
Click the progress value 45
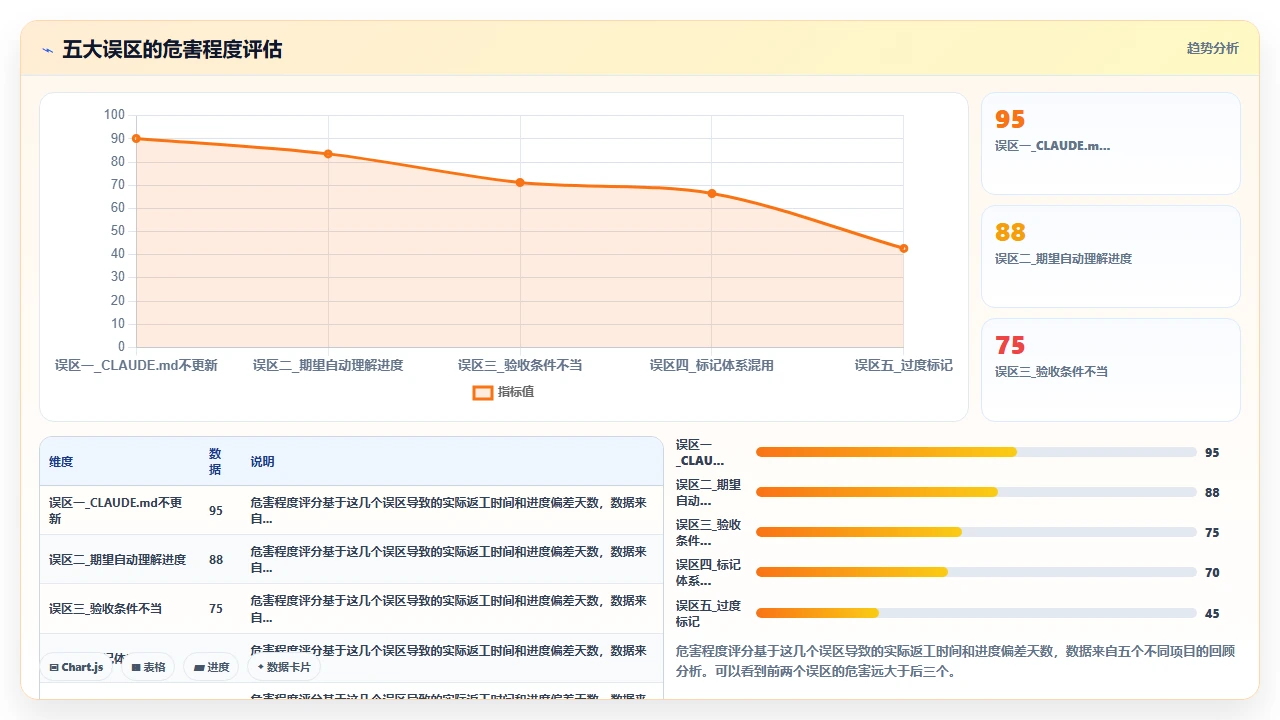pyautogui.click(x=1212, y=614)
